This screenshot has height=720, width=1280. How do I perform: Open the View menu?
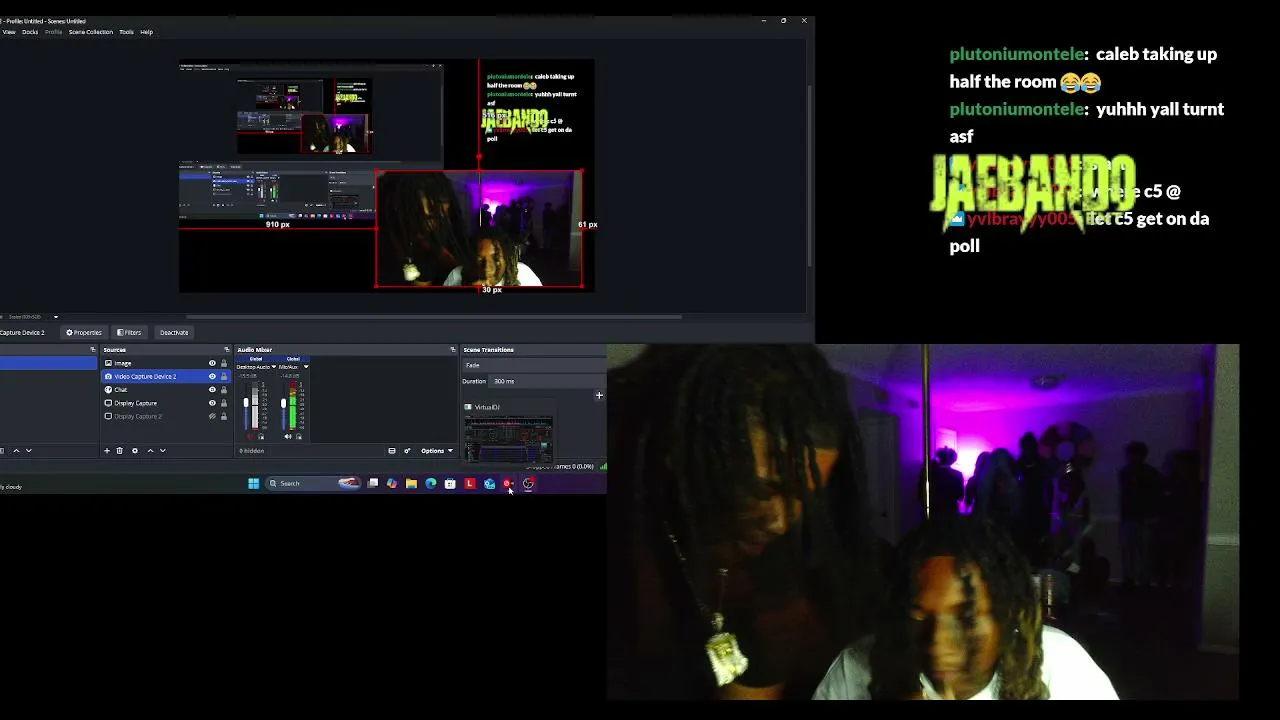point(9,32)
